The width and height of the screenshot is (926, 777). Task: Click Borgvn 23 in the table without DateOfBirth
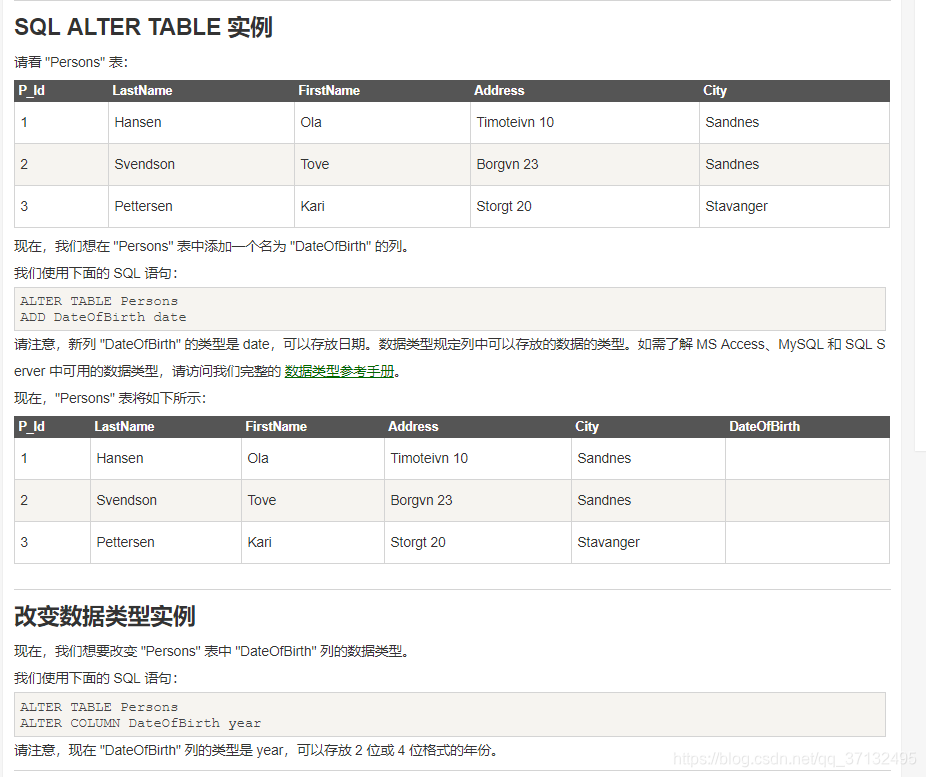507,164
